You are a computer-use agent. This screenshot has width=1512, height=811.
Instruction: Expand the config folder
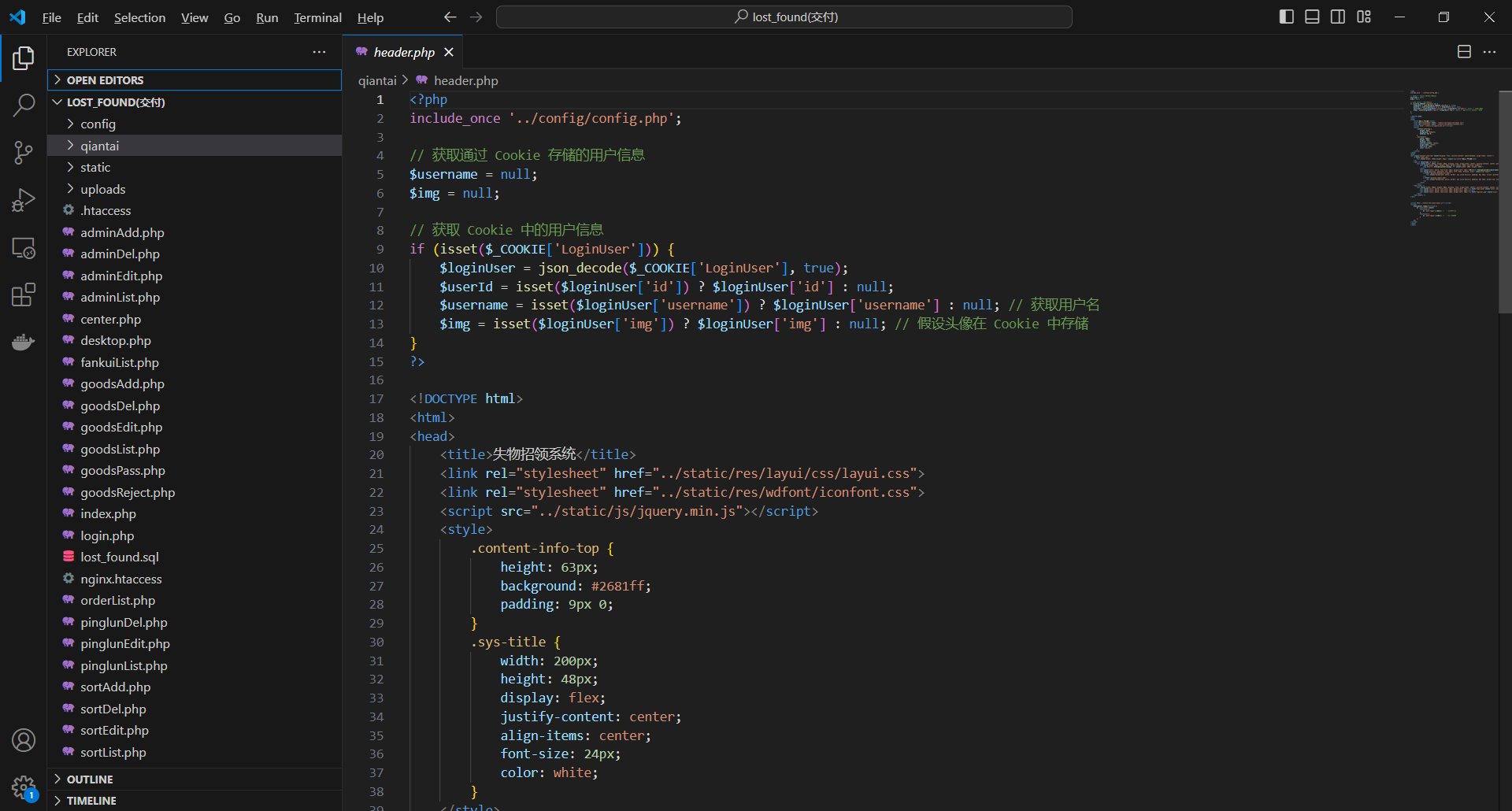pyautogui.click(x=195, y=124)
